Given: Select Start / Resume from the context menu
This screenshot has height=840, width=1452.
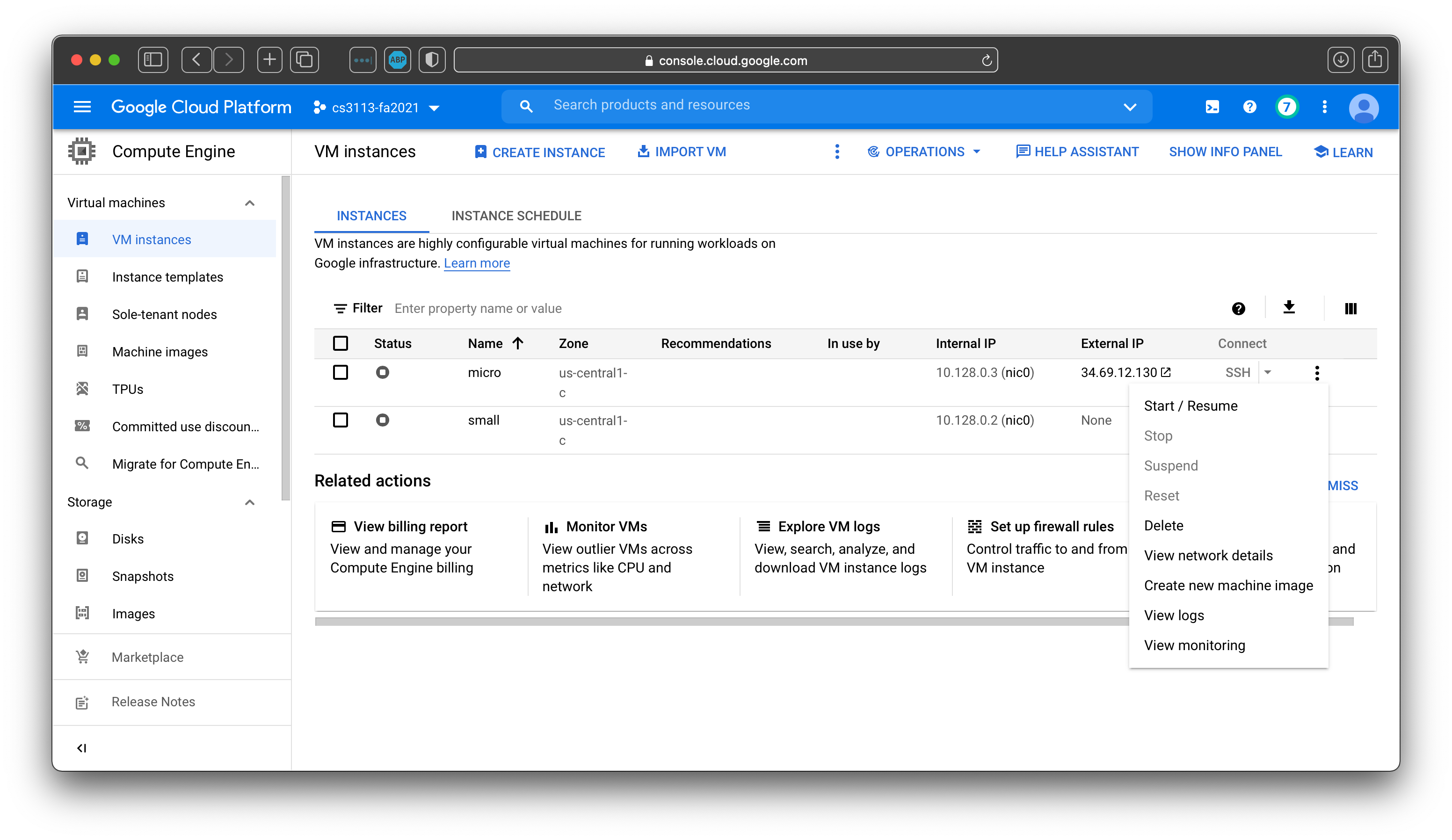Looking at the screenshot, I should (x=1191, y=406).
